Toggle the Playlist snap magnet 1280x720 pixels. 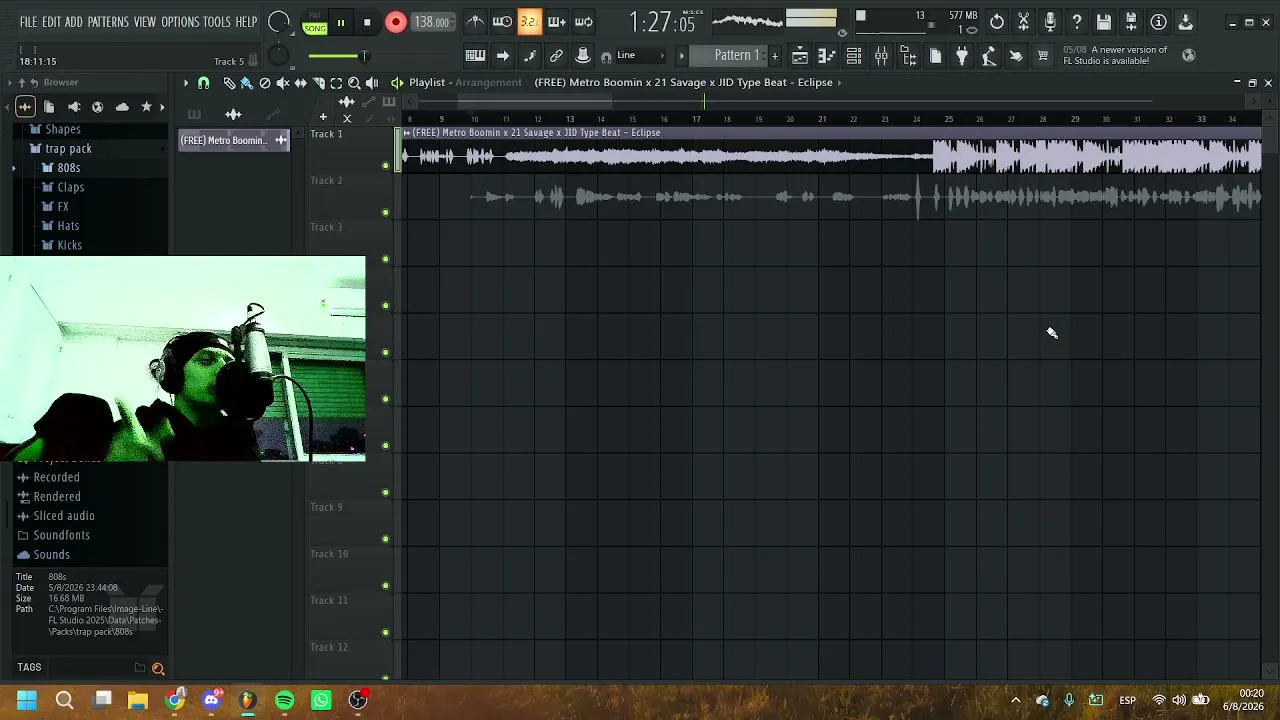tap(204, 83)
